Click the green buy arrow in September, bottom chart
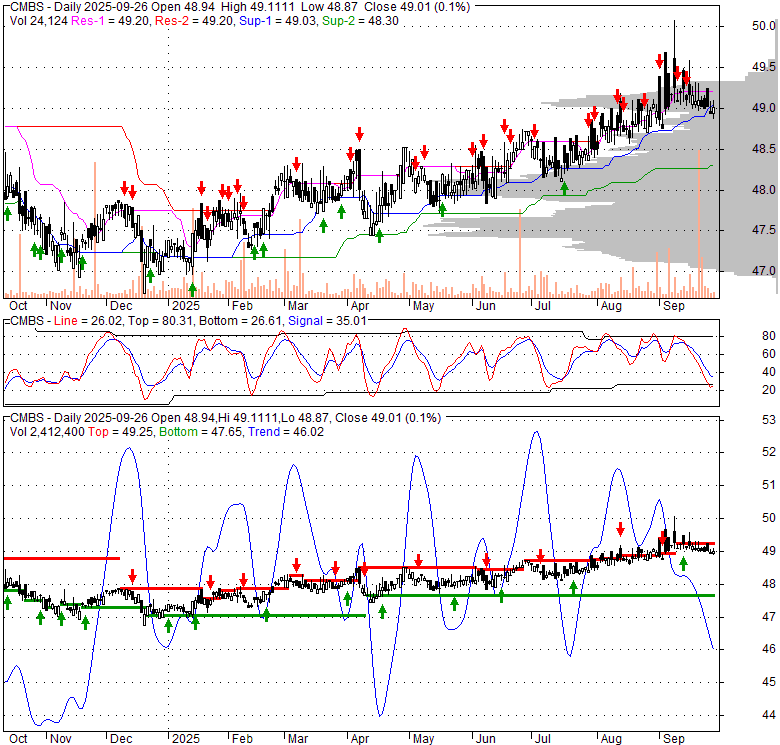 click(x=683, y=563)
